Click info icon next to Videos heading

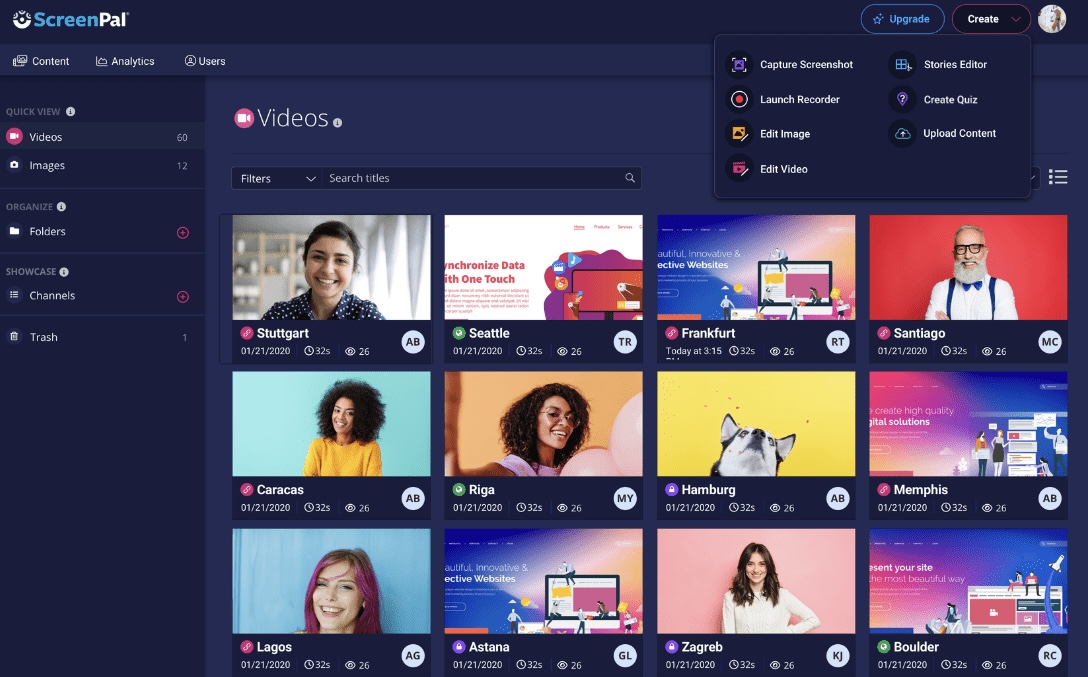pos(337,123)
